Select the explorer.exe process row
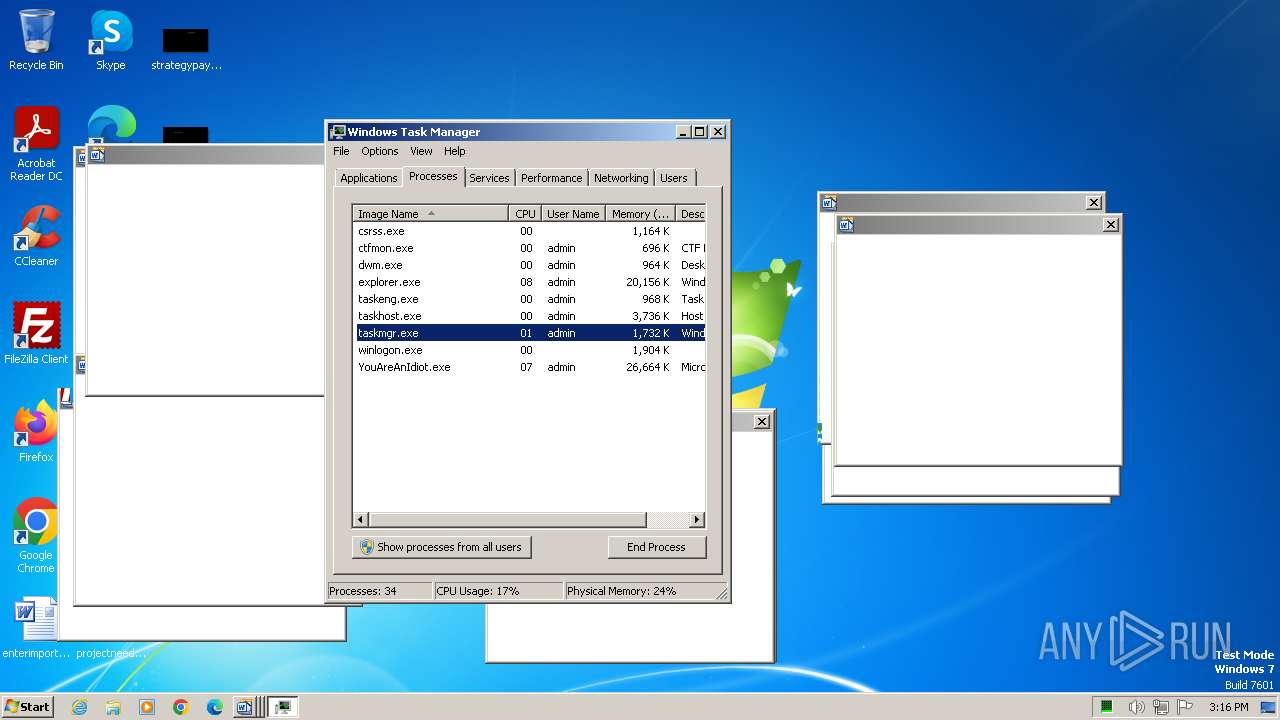Screen dimensions: 1280x720 click(529, 282)
